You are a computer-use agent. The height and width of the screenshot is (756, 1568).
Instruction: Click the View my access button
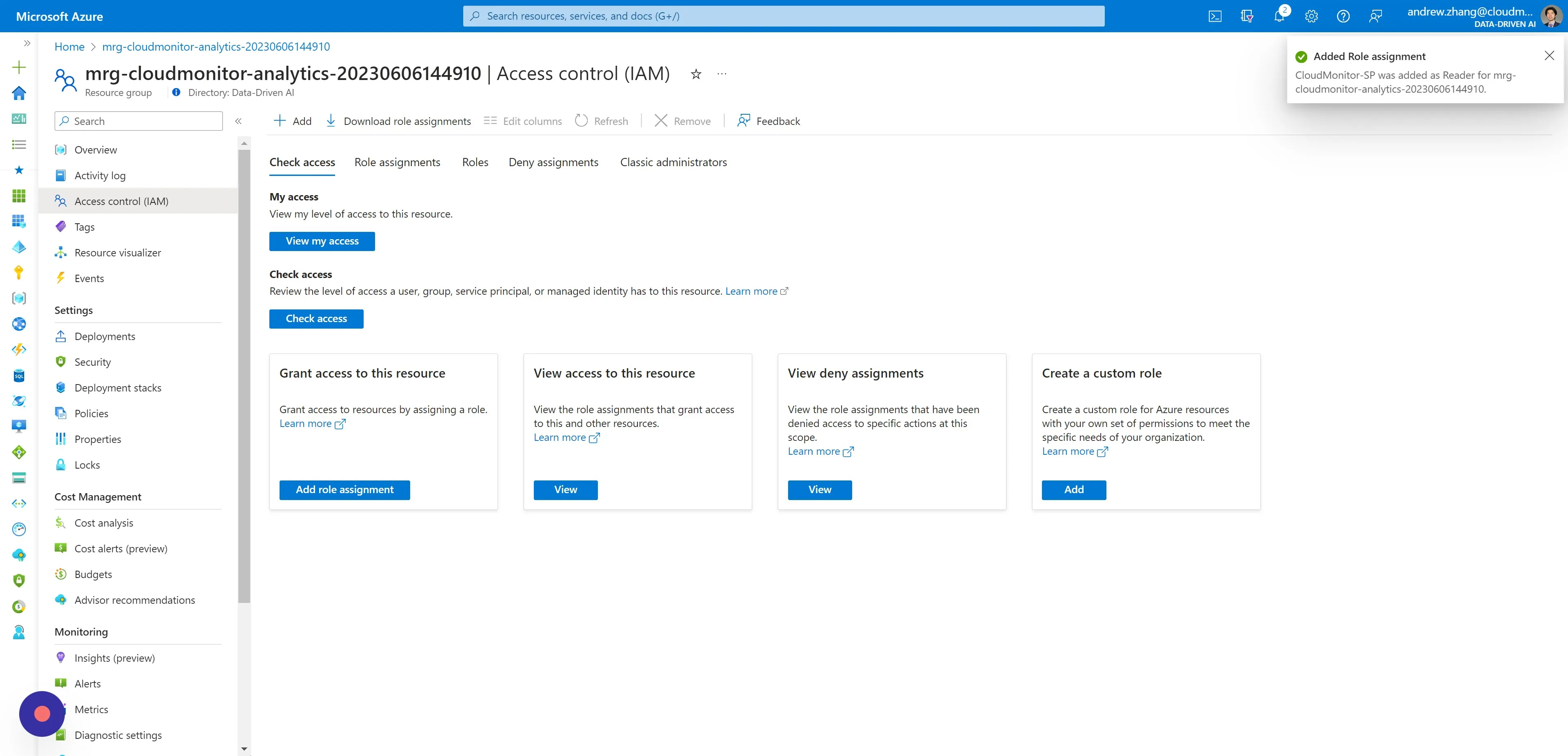click(322, 241)
